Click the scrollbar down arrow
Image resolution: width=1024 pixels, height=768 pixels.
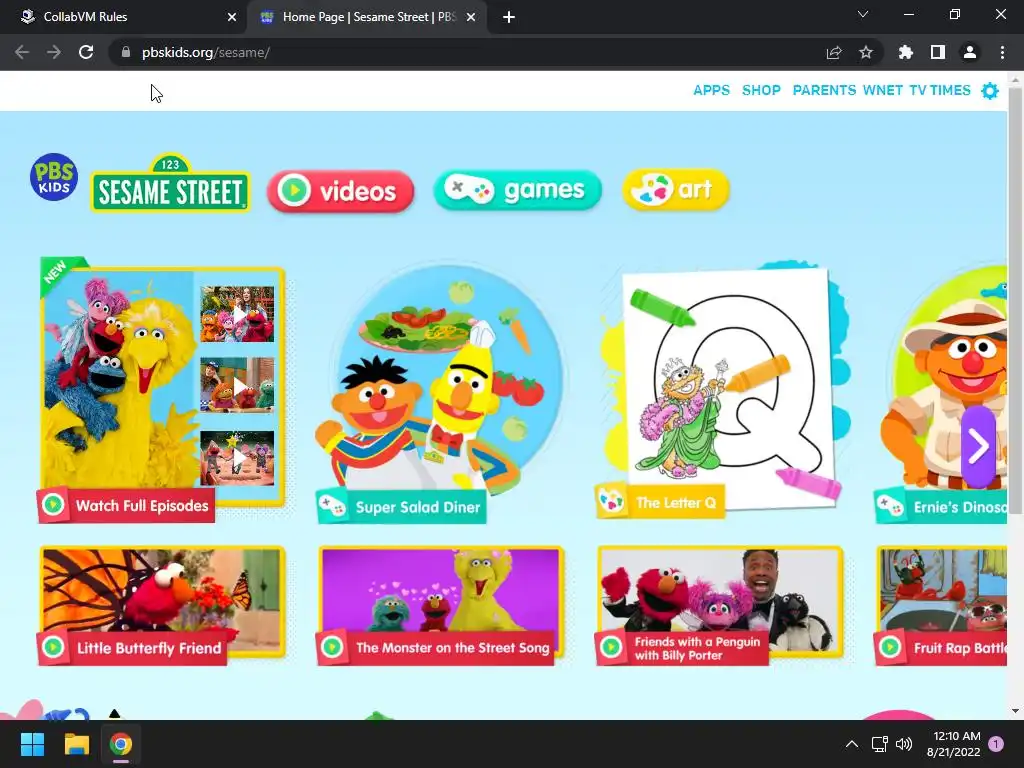point(1015,711)
